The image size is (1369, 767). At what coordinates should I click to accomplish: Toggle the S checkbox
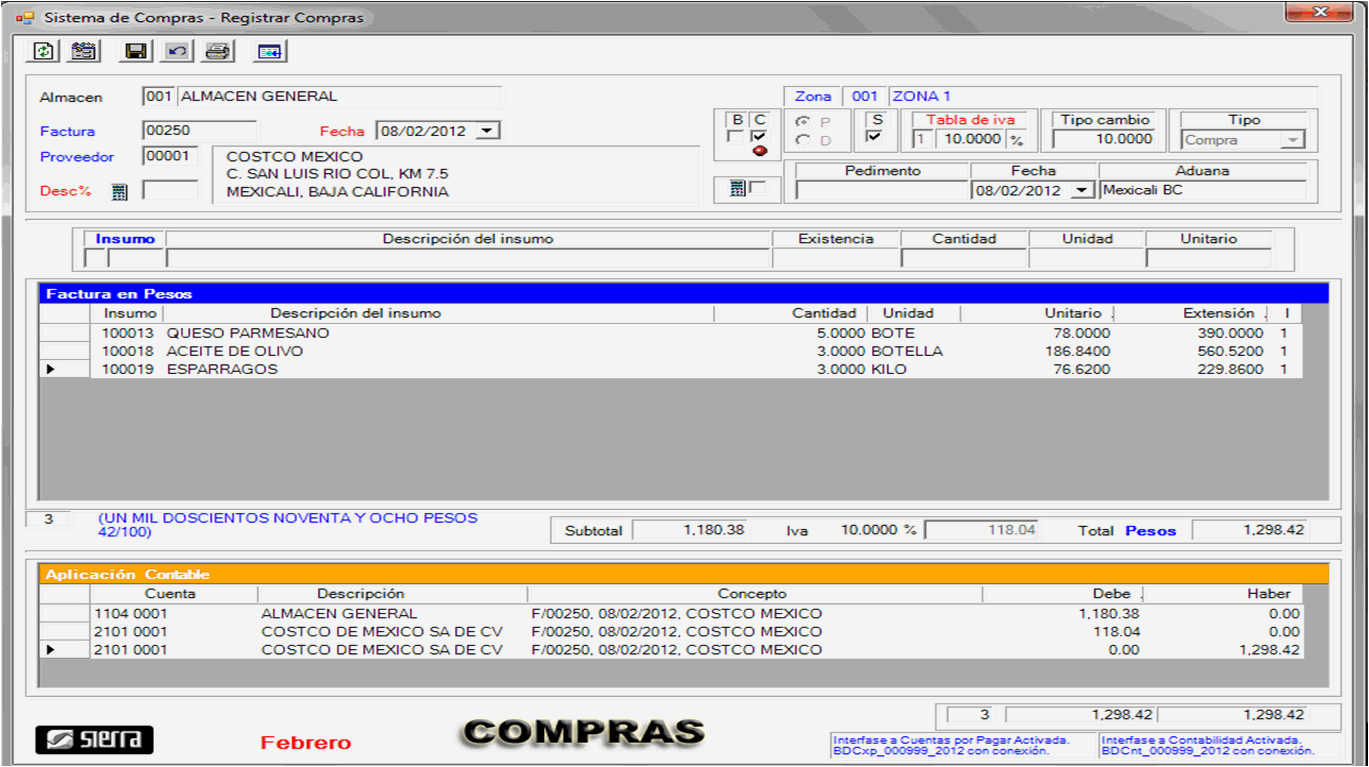point(875,137)
